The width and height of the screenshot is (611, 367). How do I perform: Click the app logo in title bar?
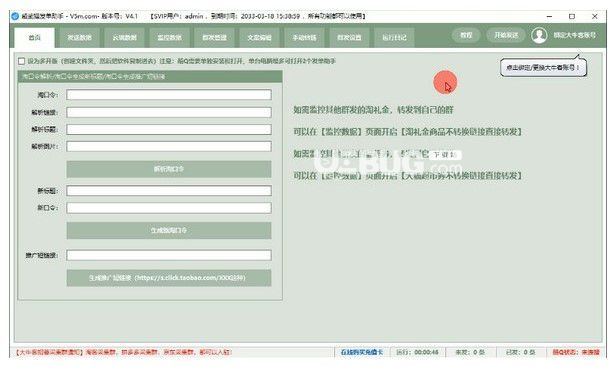[x=15, y=16]
